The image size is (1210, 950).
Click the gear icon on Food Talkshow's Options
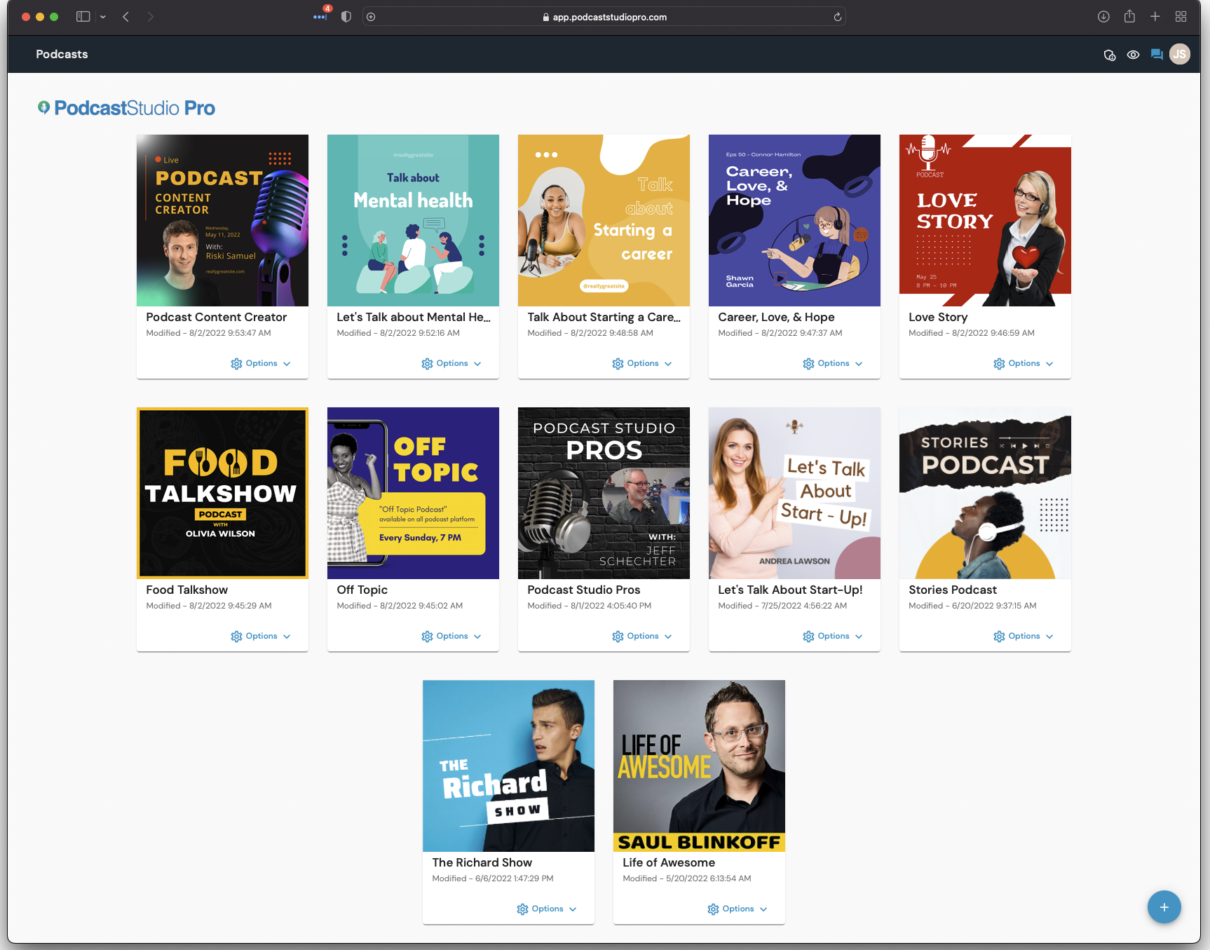(237, 635)
